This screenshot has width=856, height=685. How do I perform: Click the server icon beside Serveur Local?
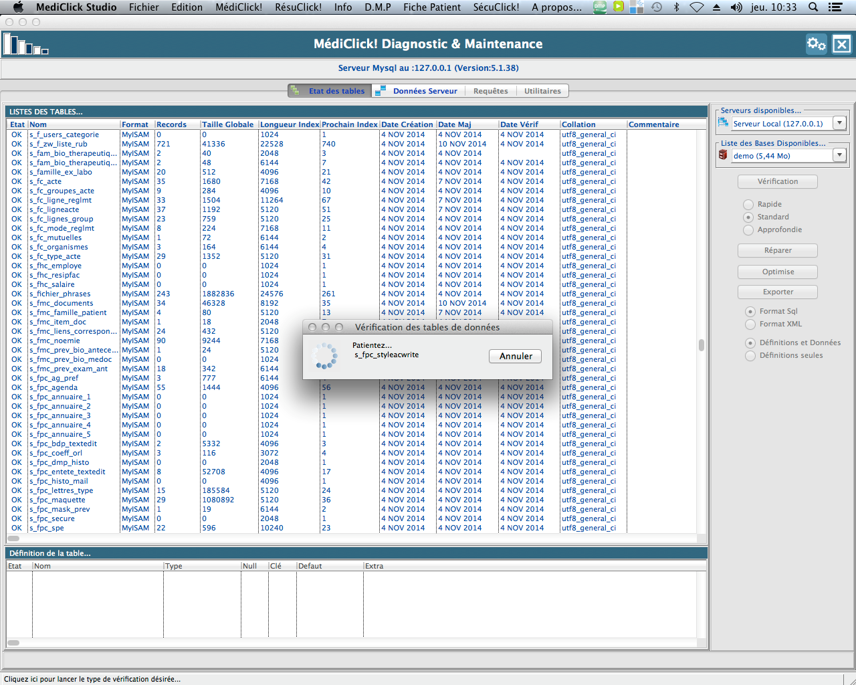pyautogui.click(x=724, y=123)
